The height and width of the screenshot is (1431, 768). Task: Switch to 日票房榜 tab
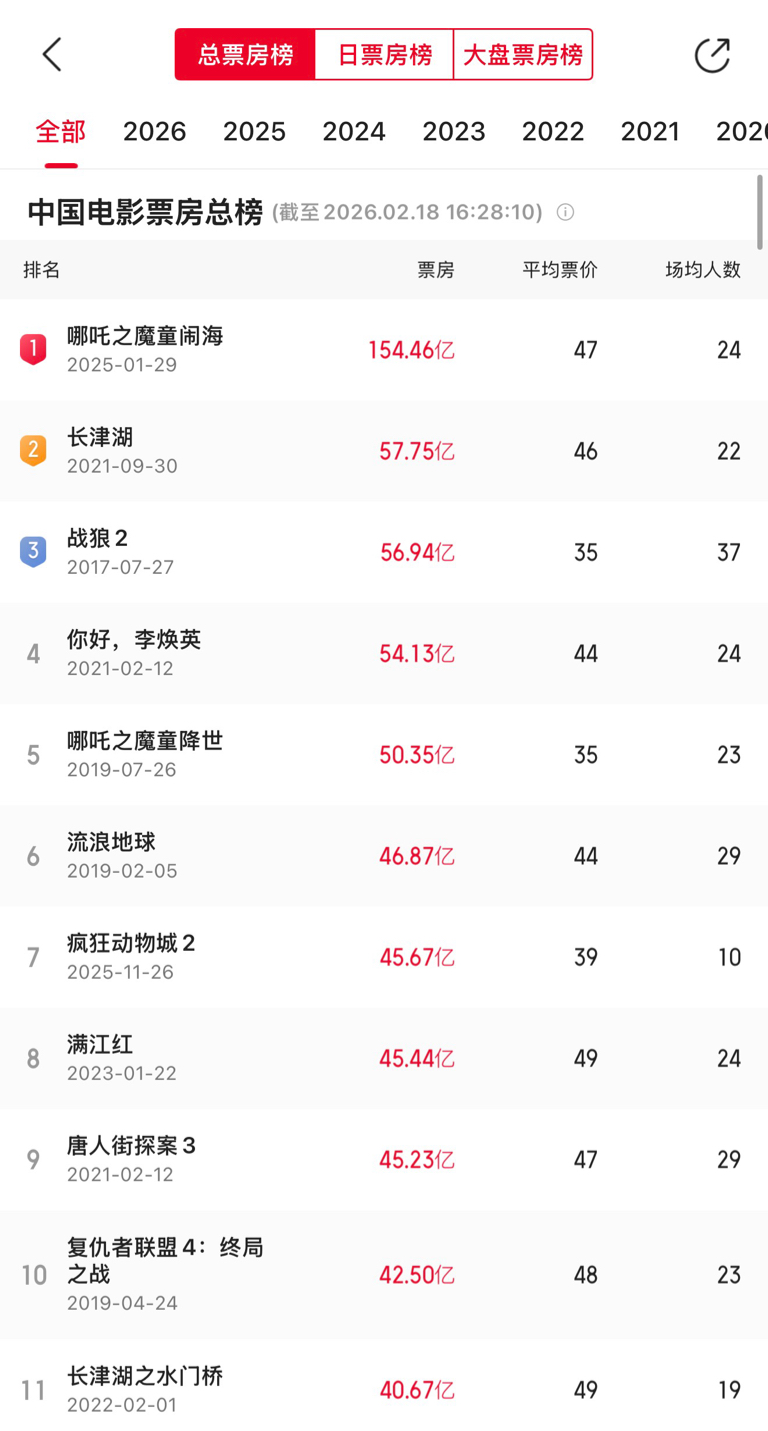384,55
